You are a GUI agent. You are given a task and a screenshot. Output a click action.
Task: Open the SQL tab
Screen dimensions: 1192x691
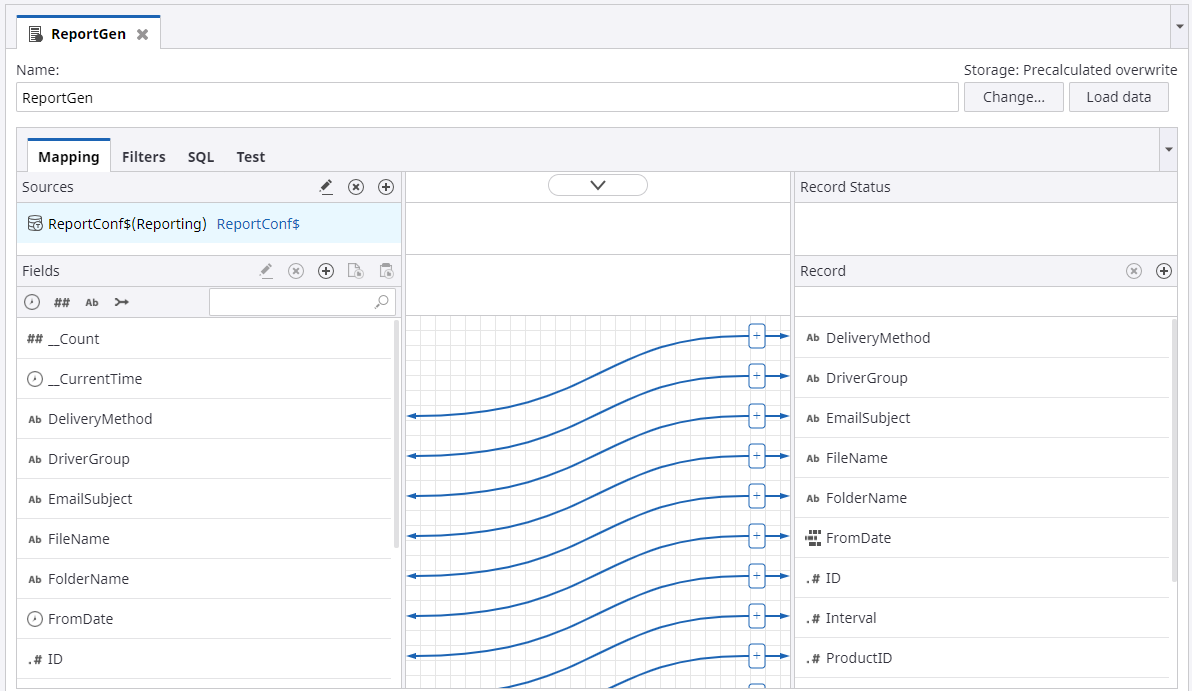point(201,157)
